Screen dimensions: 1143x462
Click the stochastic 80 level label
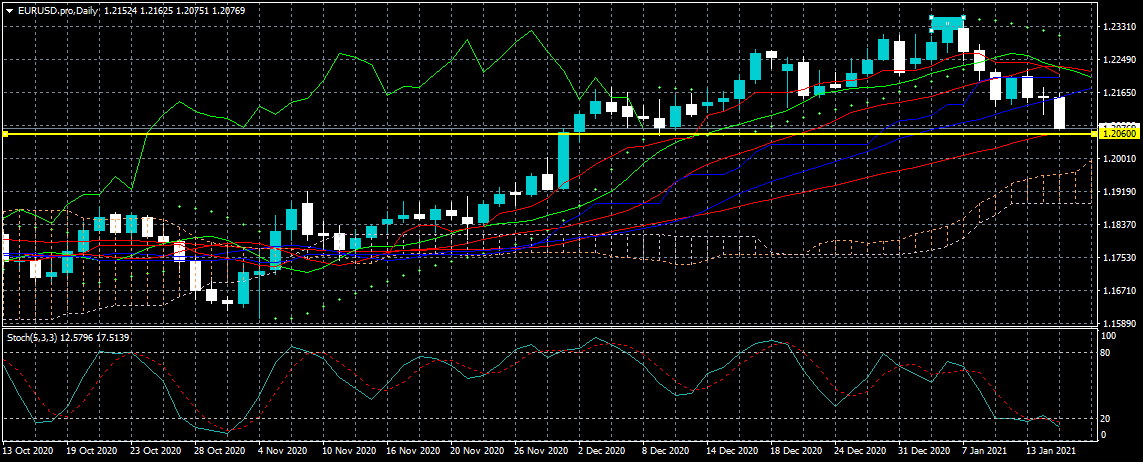click(x=1106, y=352)
